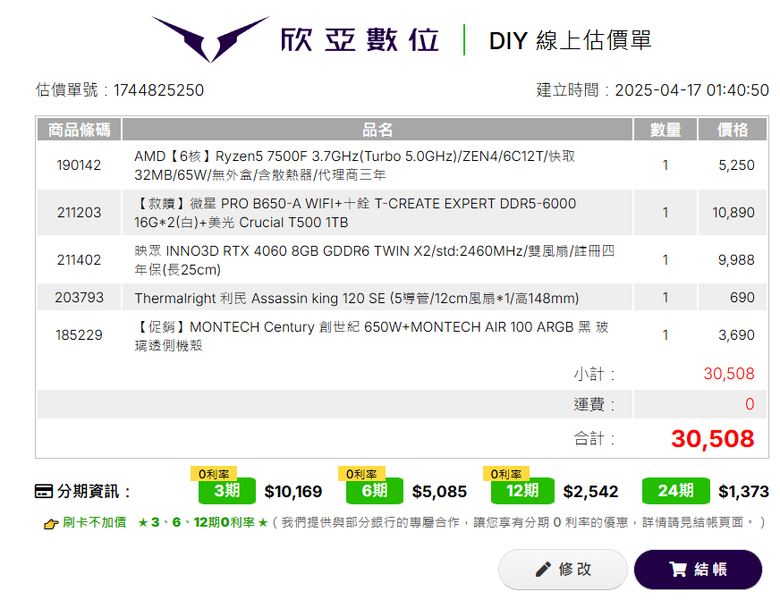Click the ★3、6、12期0利率★ notice
The image size is (780, 600).
coord(203,522)
